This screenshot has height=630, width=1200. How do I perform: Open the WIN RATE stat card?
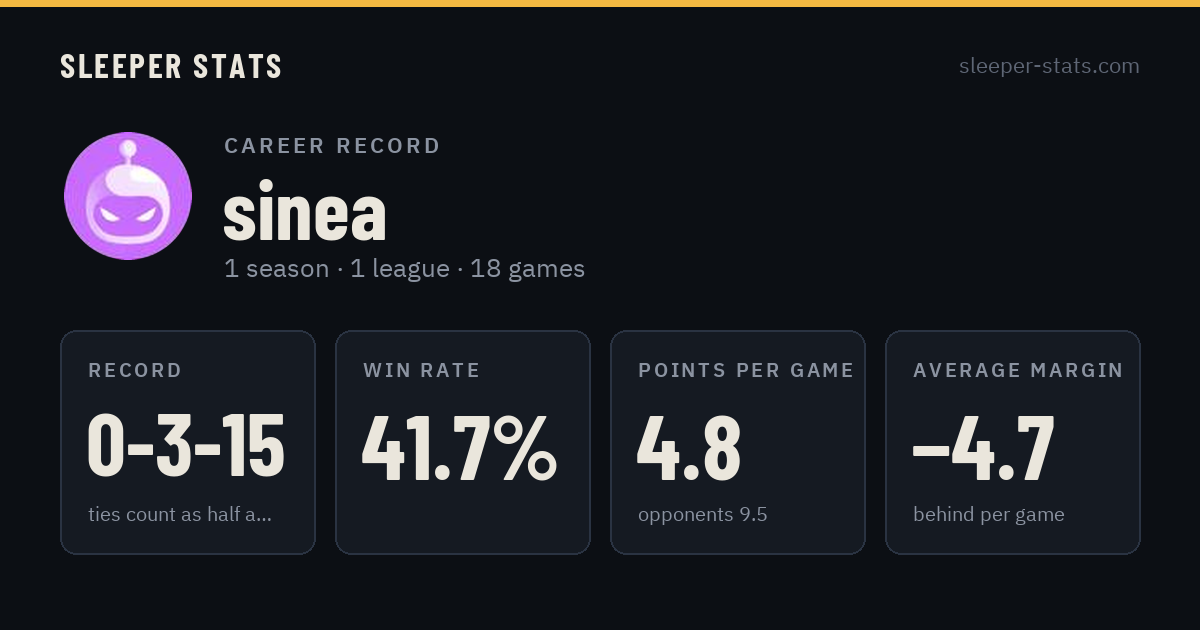[x=463, y=442]
